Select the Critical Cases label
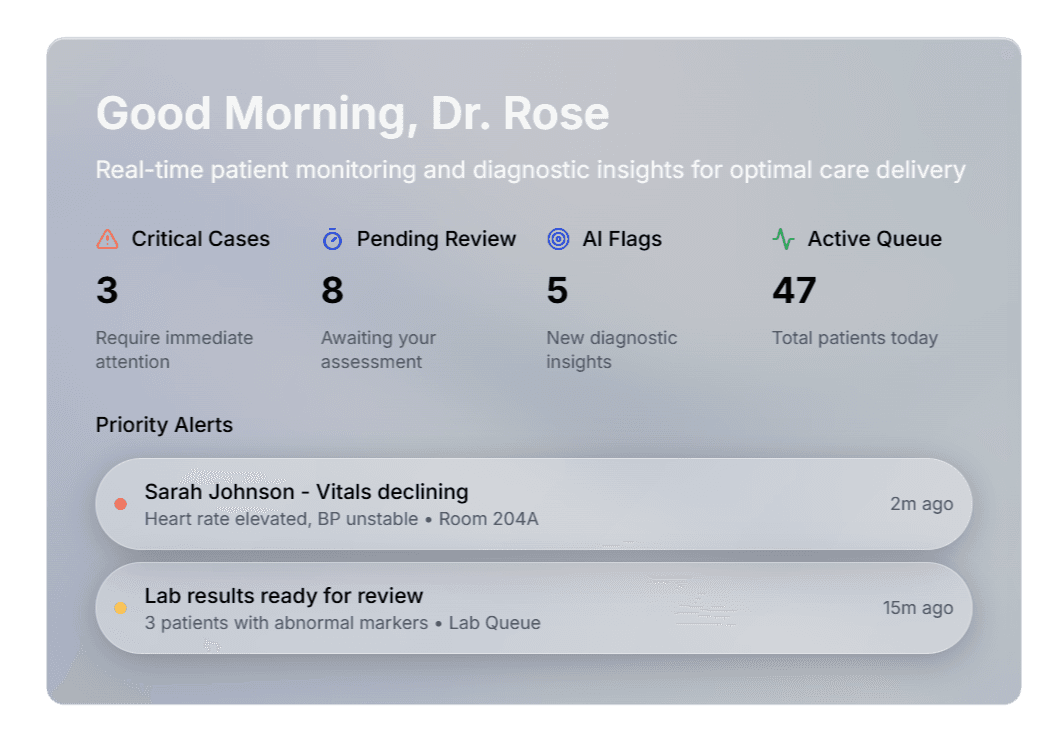The image size is (1053, 738). 201,239
